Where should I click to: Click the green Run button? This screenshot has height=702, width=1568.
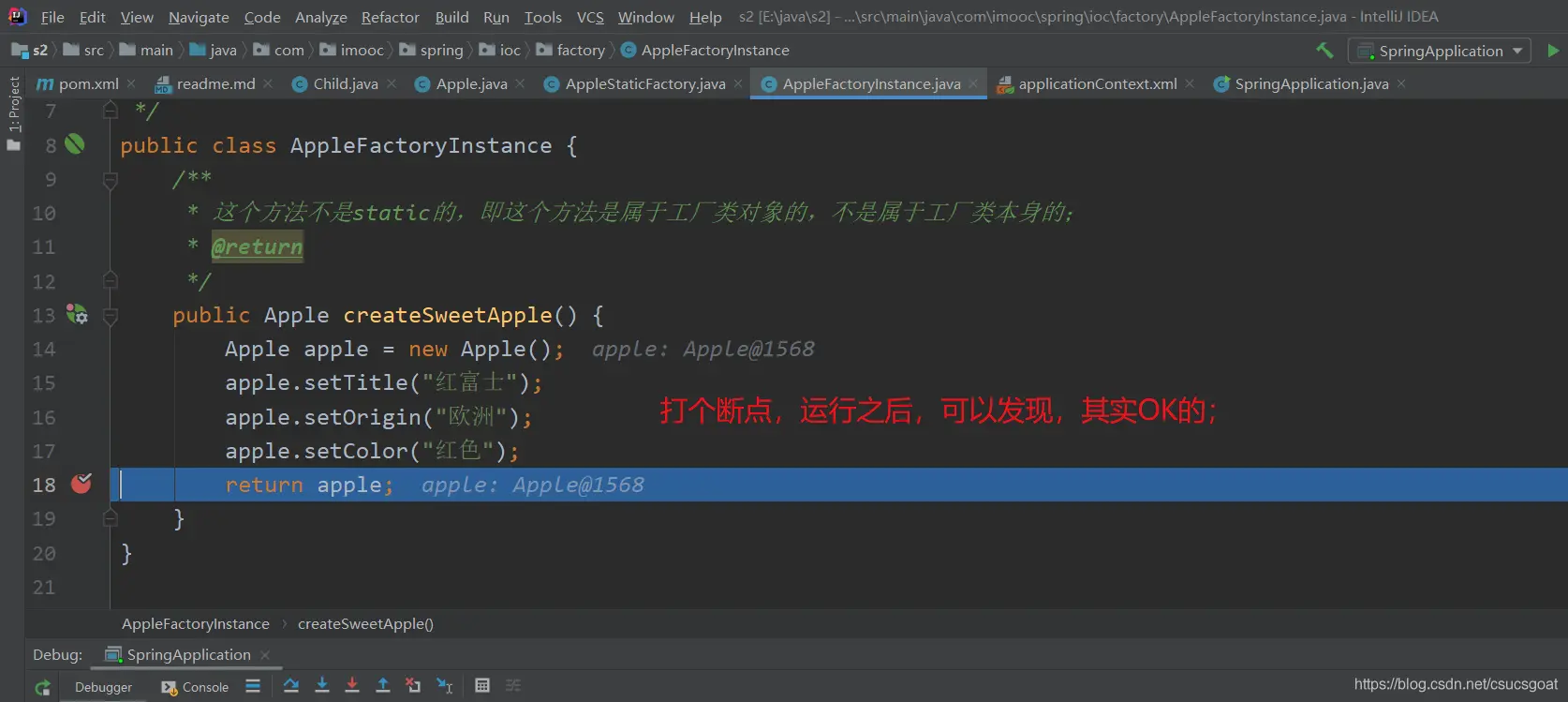click(x=1553, y=51)
